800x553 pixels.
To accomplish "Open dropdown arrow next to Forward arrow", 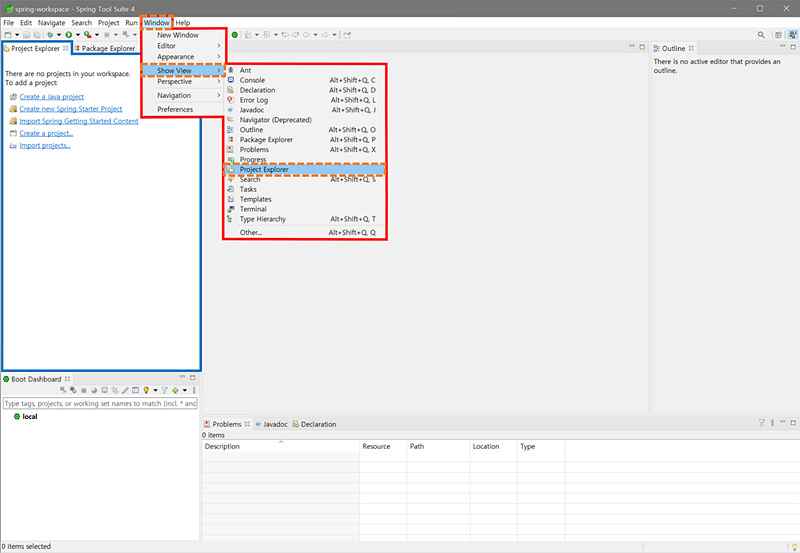I will point(335,35).
